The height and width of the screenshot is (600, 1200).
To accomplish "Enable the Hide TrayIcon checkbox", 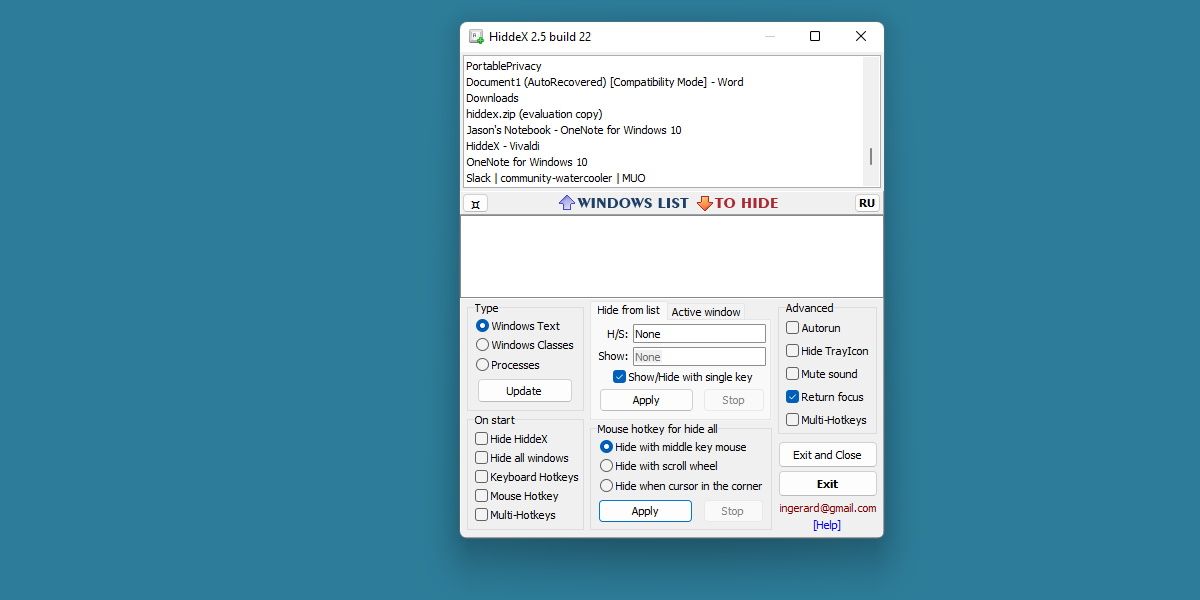I will tap(793, 351).
